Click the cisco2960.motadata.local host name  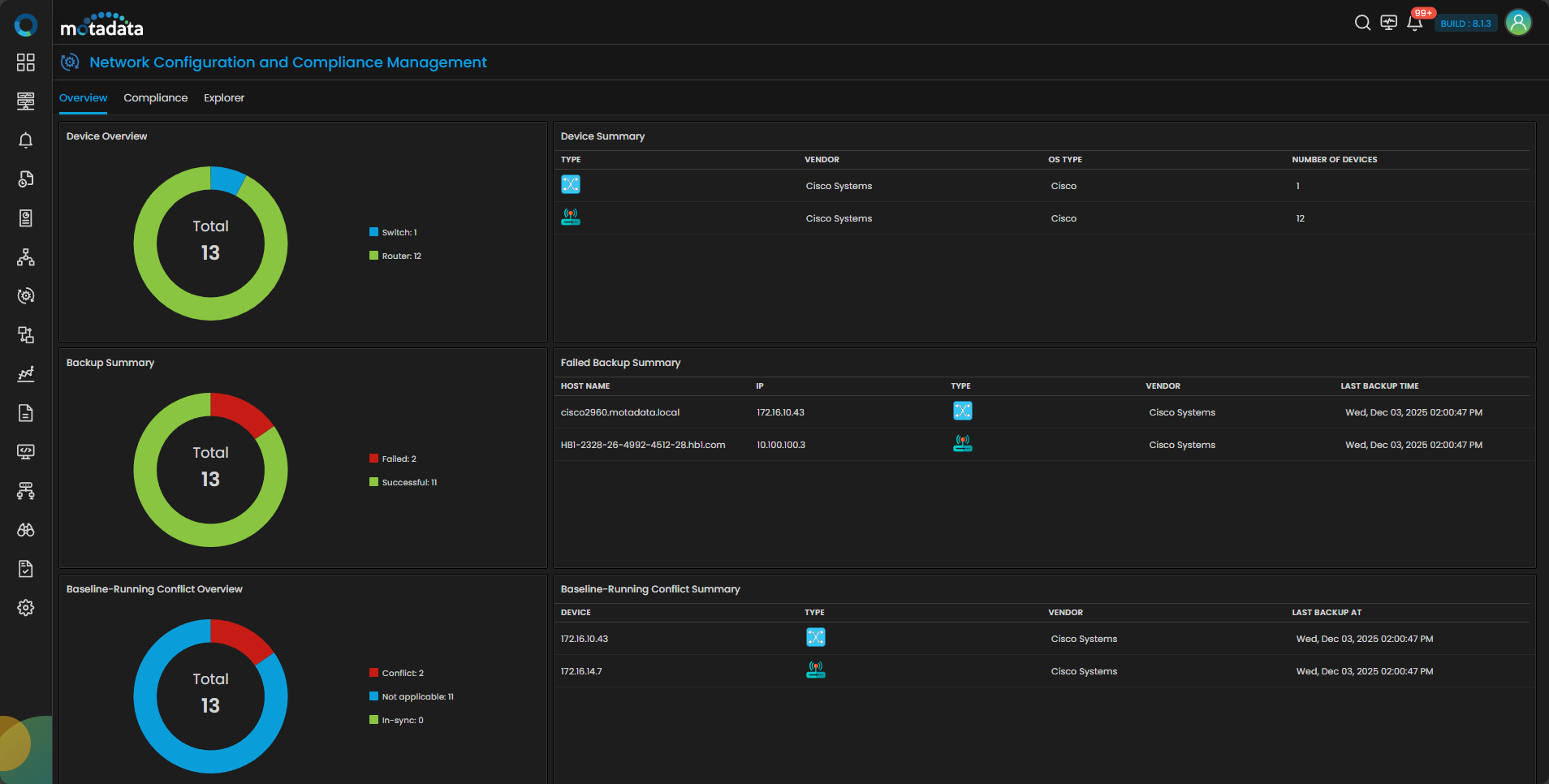coord(620,413)
